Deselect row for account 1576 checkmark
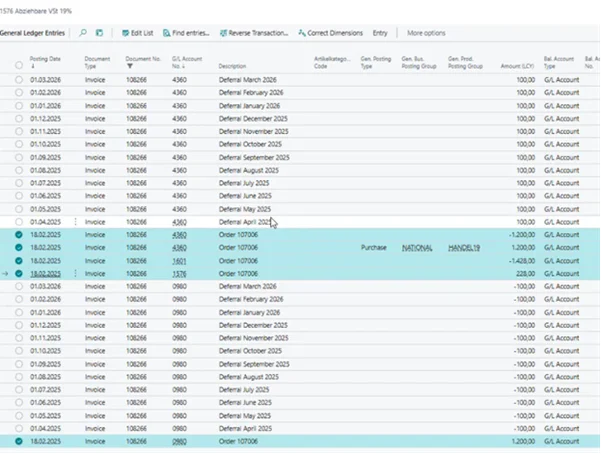The width and height of the screenshot is (601, 454). tap(19, 274)
